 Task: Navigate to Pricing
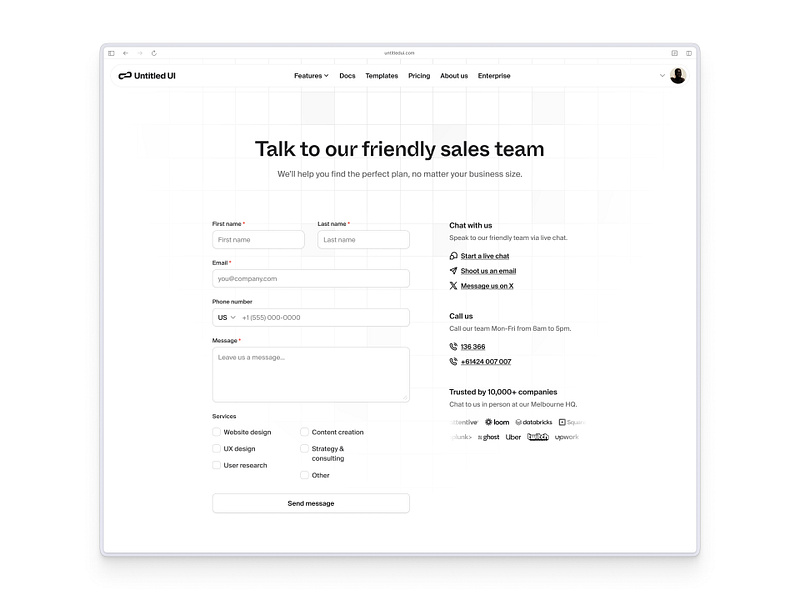point(419,76)
